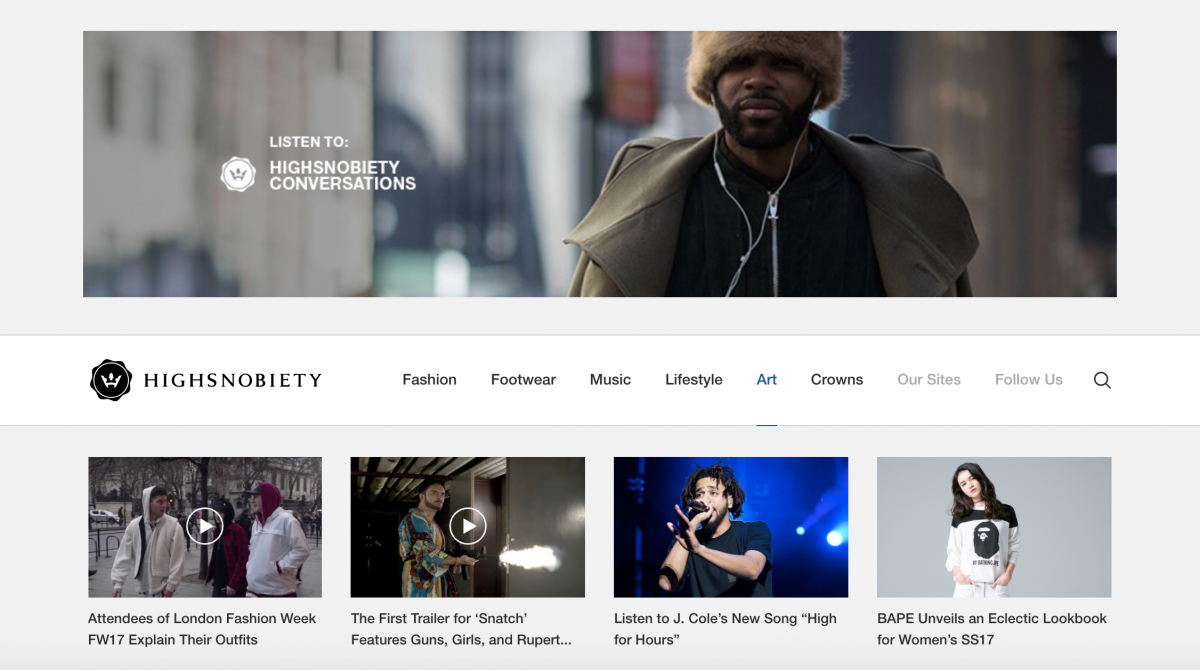Open the Highsnobiety Conversations banner text
Image resolution: width=1200 pixels, height=670 pixels.
342,175
